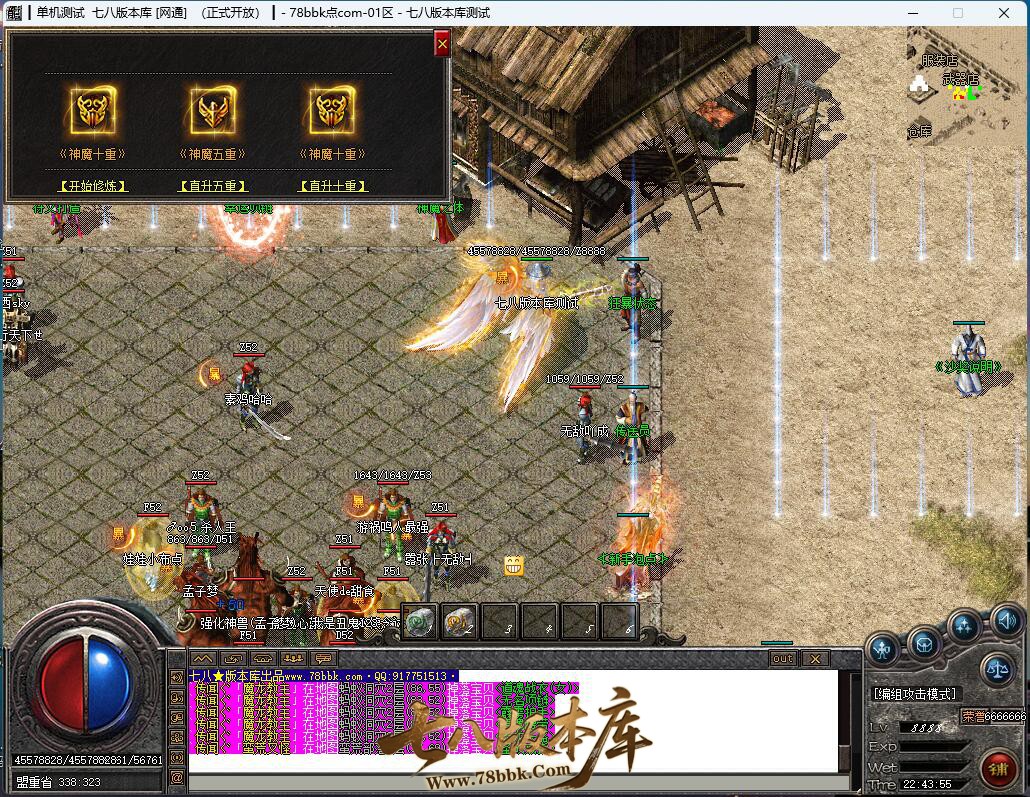Click the 武器店 label on minimap
The width and height of the screenshot is (1030, 797).
point(961,80)
